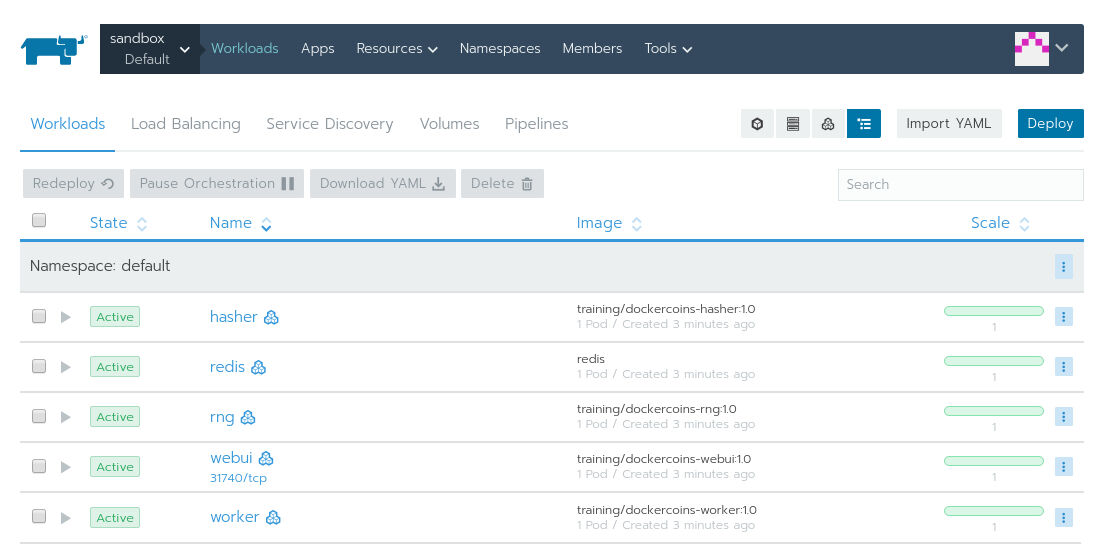Check the rng workload checkbox
This screenshot has width=1104, height=555.
tap(39, 416)
